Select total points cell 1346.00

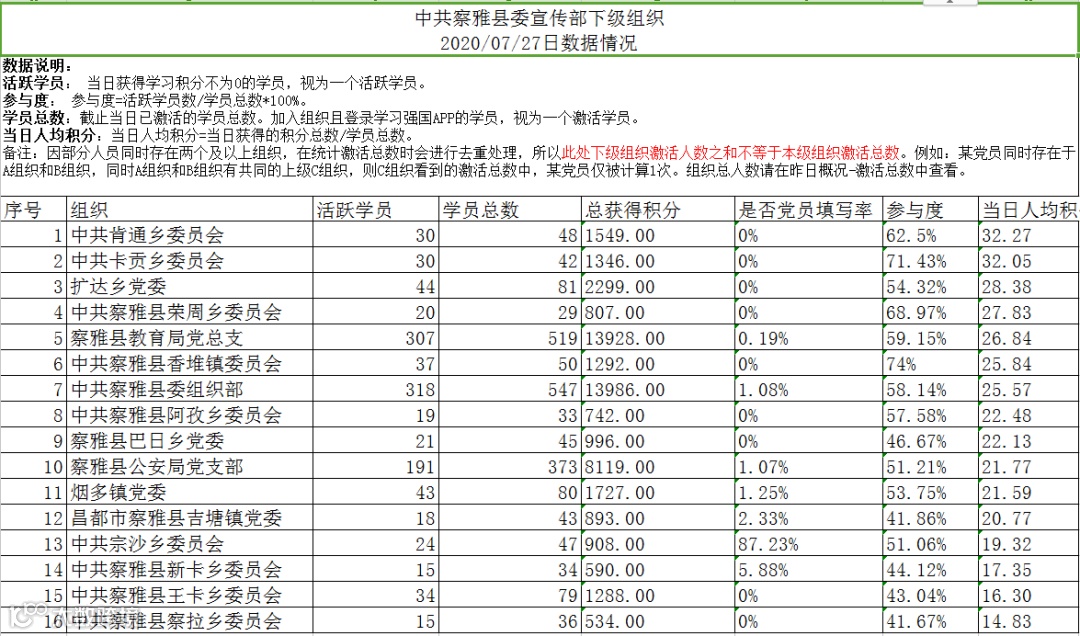point(658,261)
